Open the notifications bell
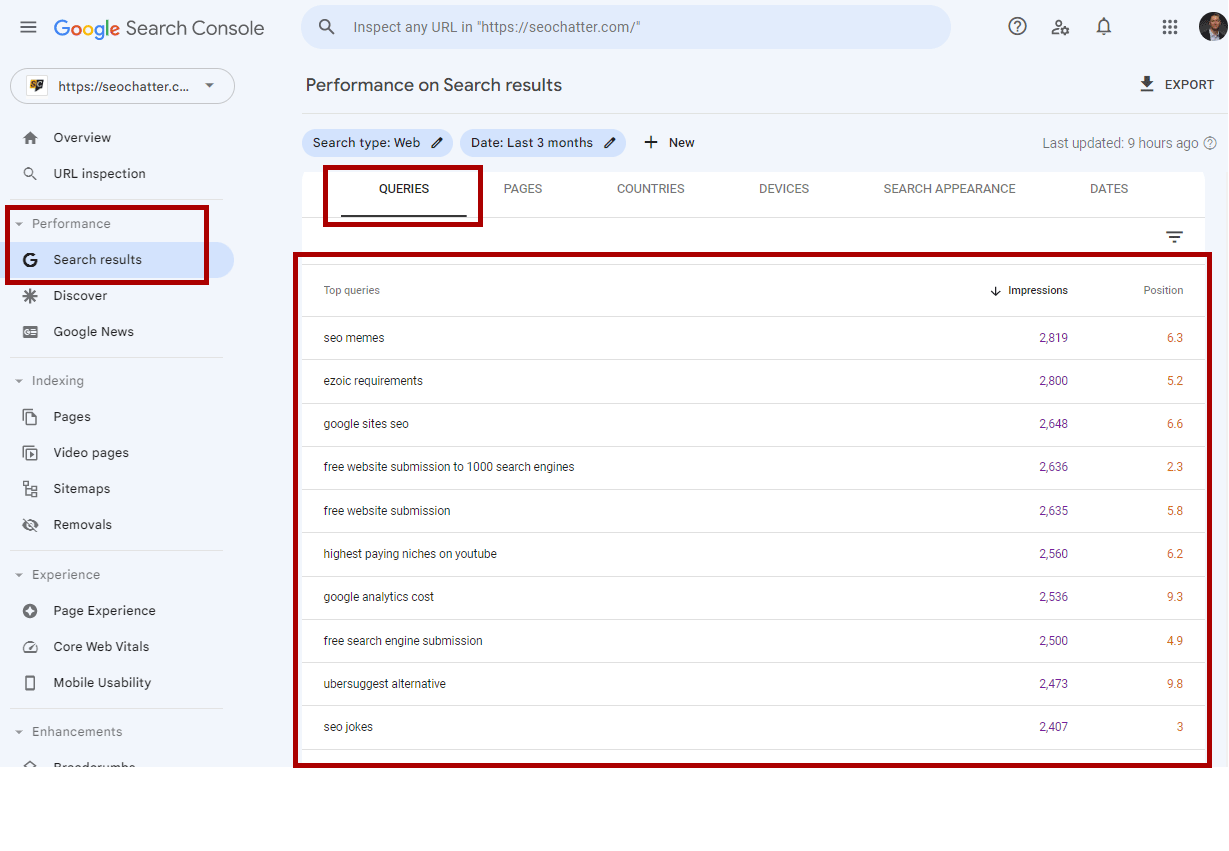The image size is (1229, 851). click(x=1104, y=27)
